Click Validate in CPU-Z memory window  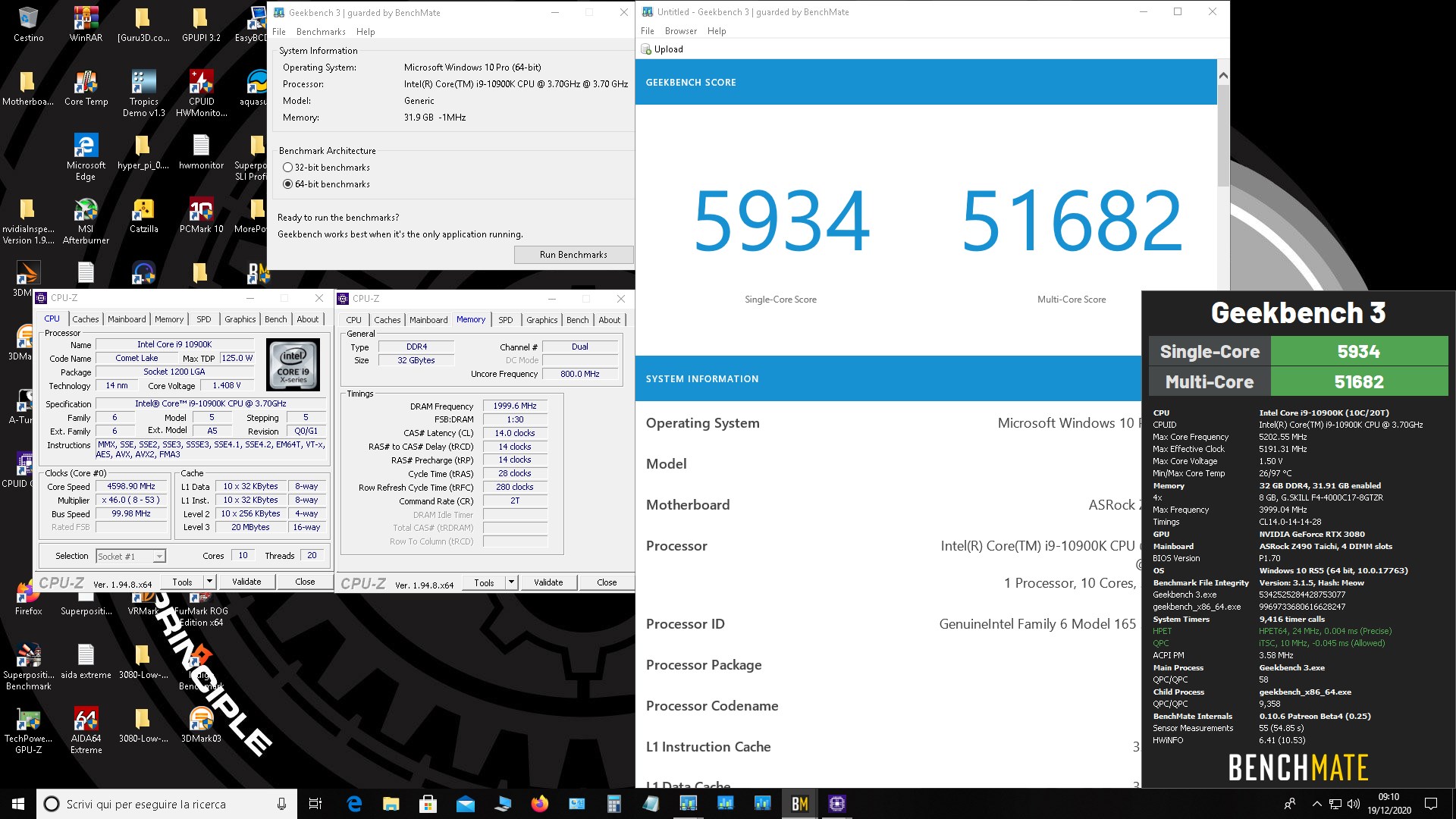[x=548, y=582]
